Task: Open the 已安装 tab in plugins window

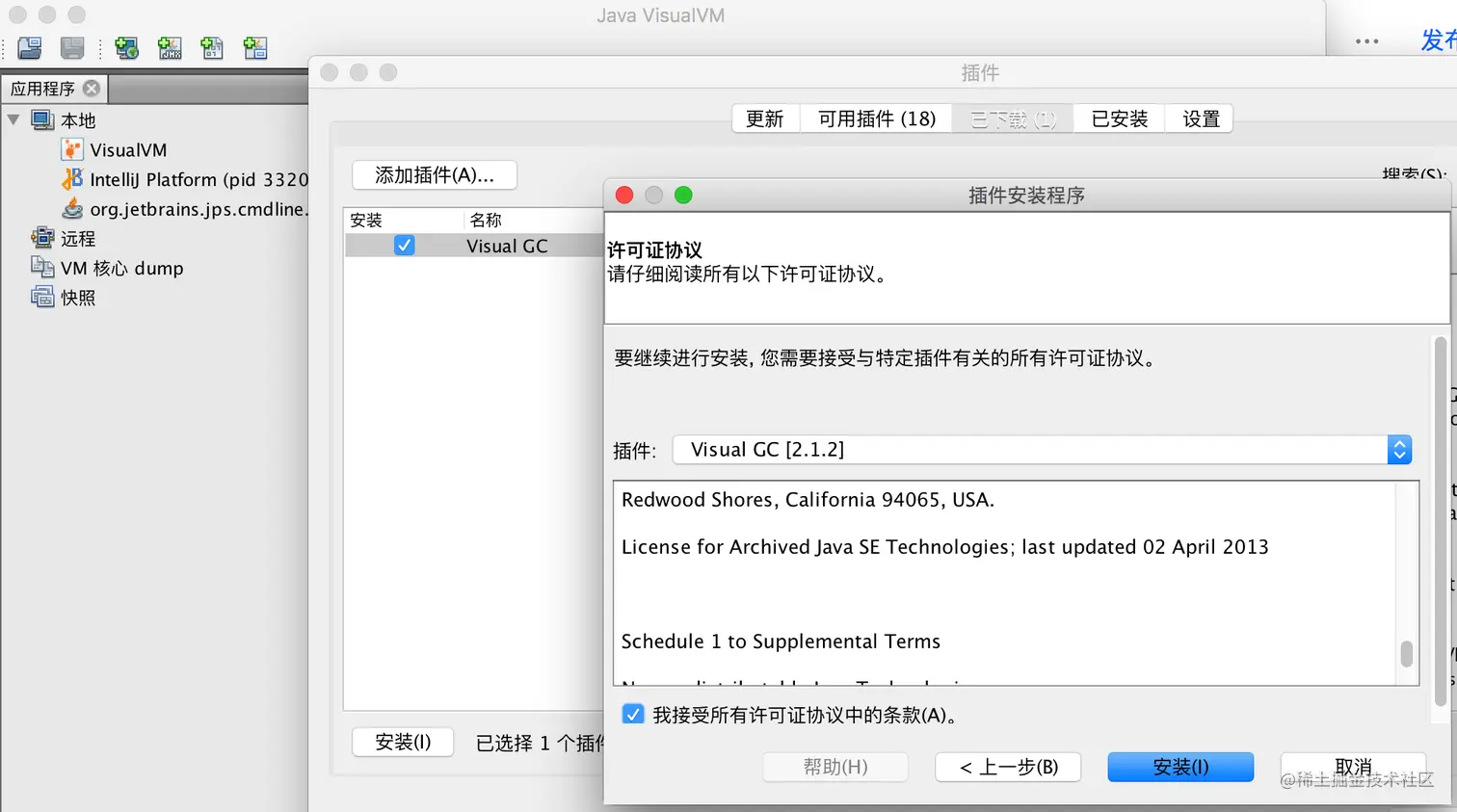Action: point(1120,118)
